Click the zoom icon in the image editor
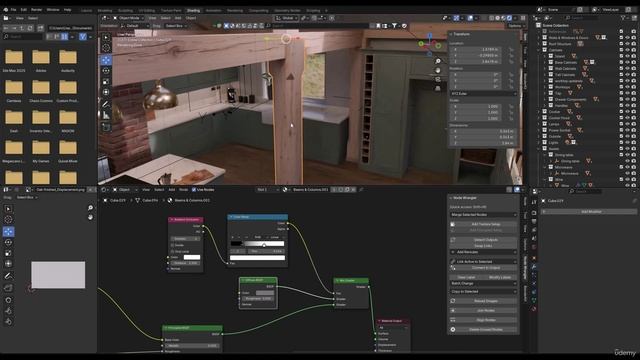This screenshot has width=640, height=360. (x=90, y=208)
